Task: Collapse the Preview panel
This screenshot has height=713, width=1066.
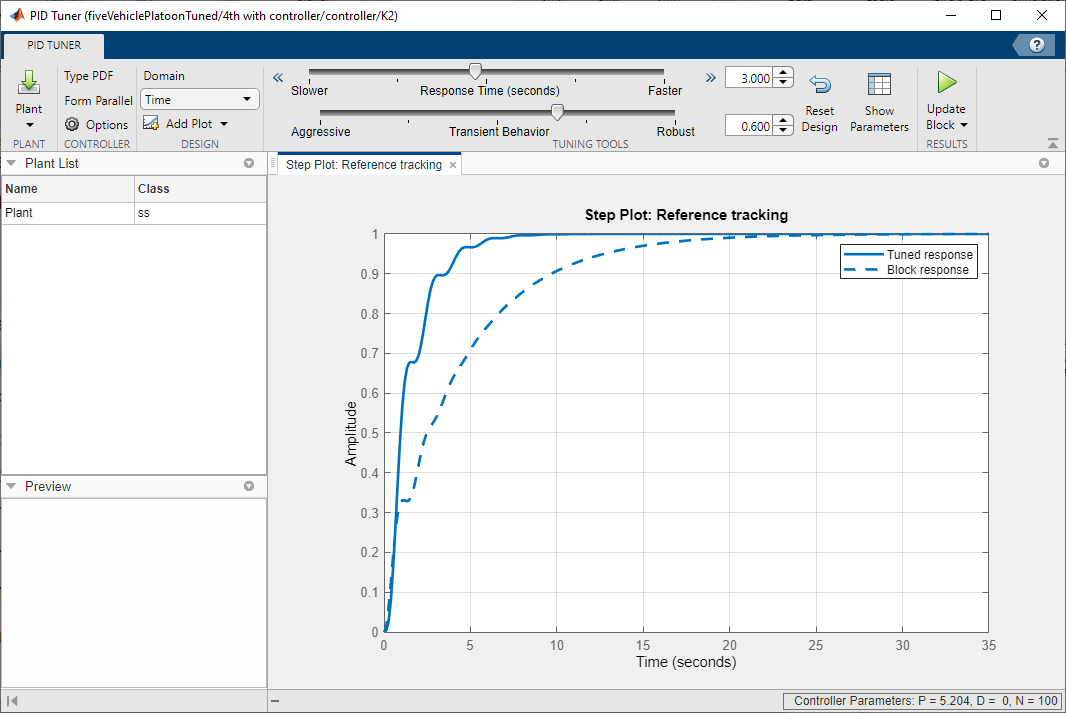Action: (11, 486)
